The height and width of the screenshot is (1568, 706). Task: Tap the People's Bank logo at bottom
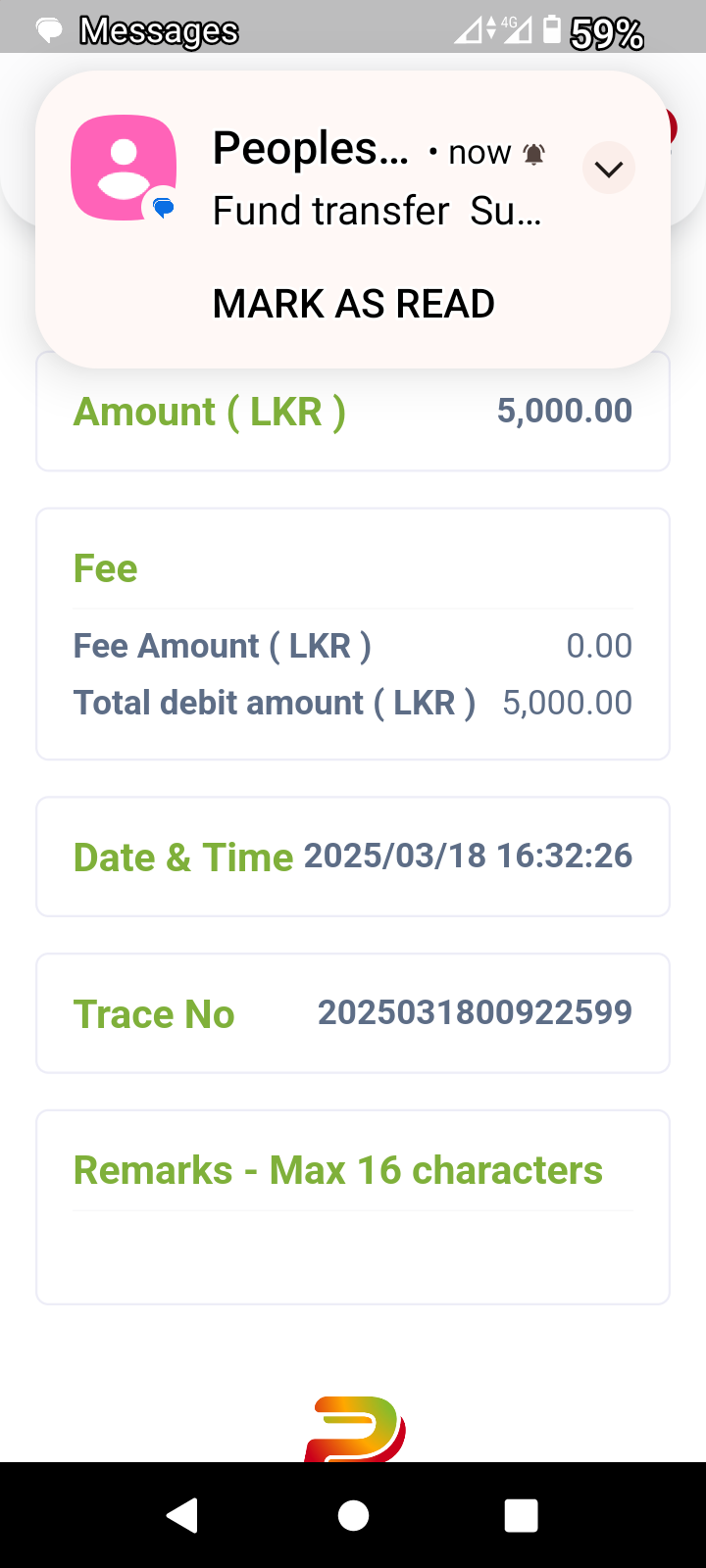pos(354,1429)
